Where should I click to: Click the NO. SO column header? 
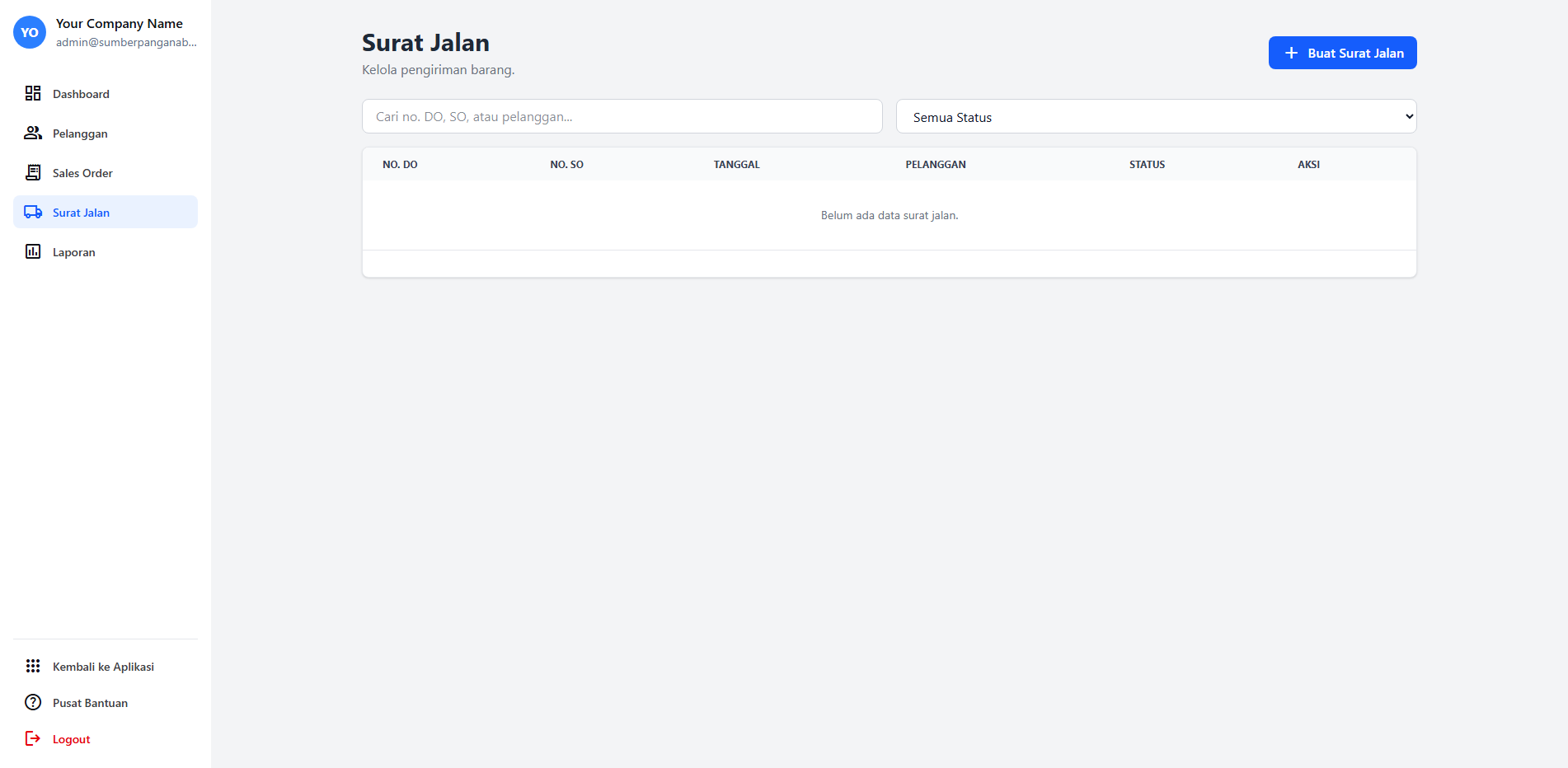pos(566,165)
